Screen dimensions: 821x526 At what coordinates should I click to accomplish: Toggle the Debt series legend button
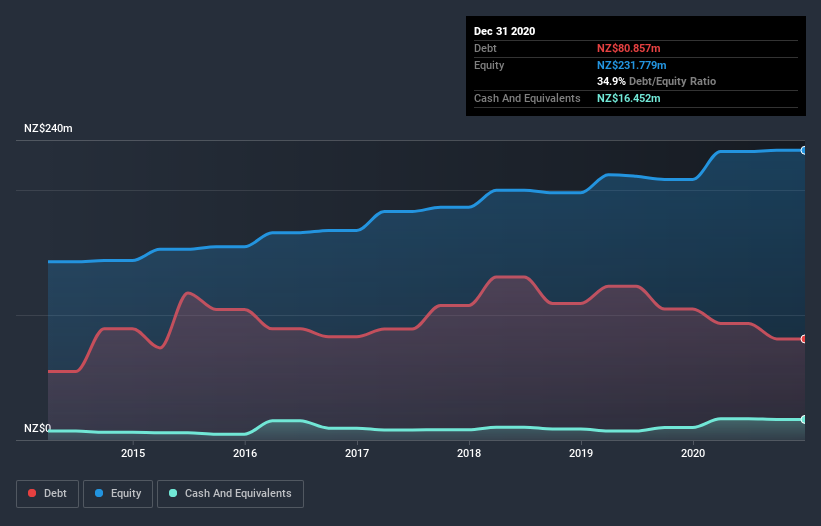[x=48, y=494]
